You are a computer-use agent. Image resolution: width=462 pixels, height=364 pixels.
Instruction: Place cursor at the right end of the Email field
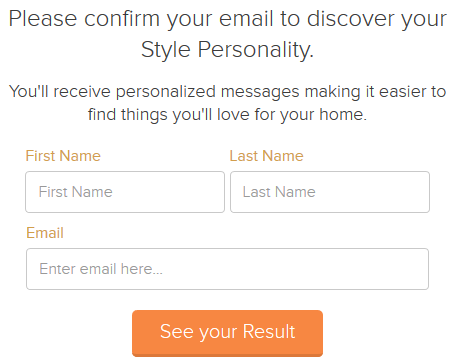pos(420,269)
